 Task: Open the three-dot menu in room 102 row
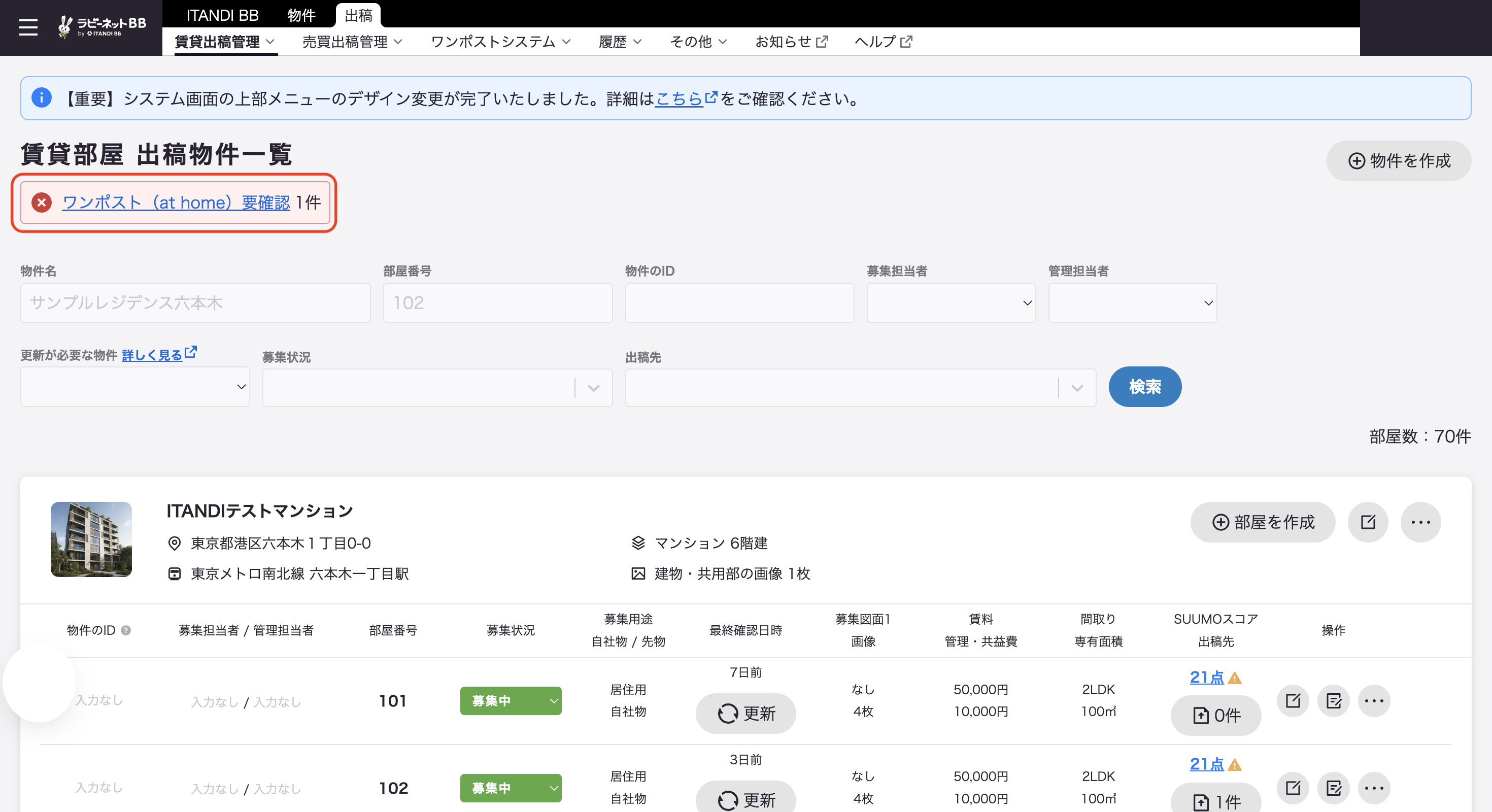(1374, 788)
